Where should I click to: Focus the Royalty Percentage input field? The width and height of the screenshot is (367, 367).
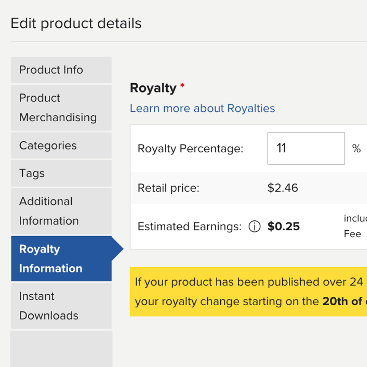point(306,148)
